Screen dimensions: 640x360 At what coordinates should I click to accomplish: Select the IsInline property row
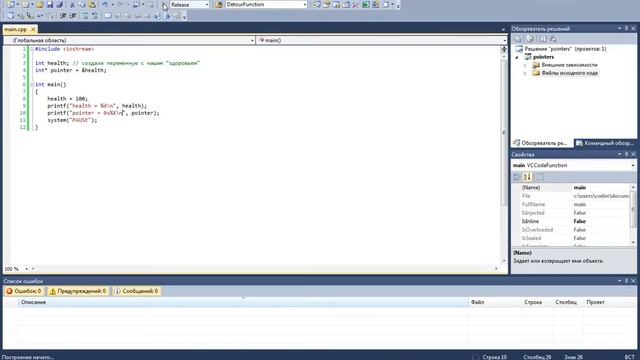(571, 221)
